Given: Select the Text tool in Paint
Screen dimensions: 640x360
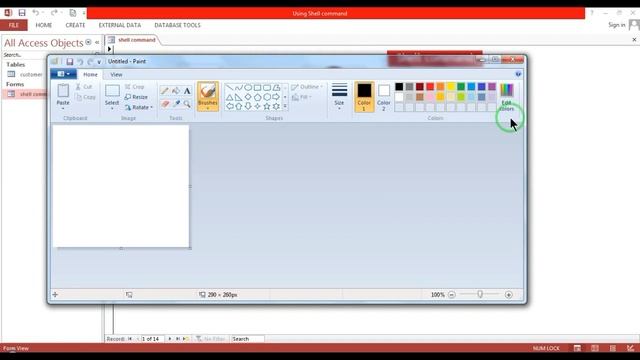Looking at the screenshot, I should 187,91.
